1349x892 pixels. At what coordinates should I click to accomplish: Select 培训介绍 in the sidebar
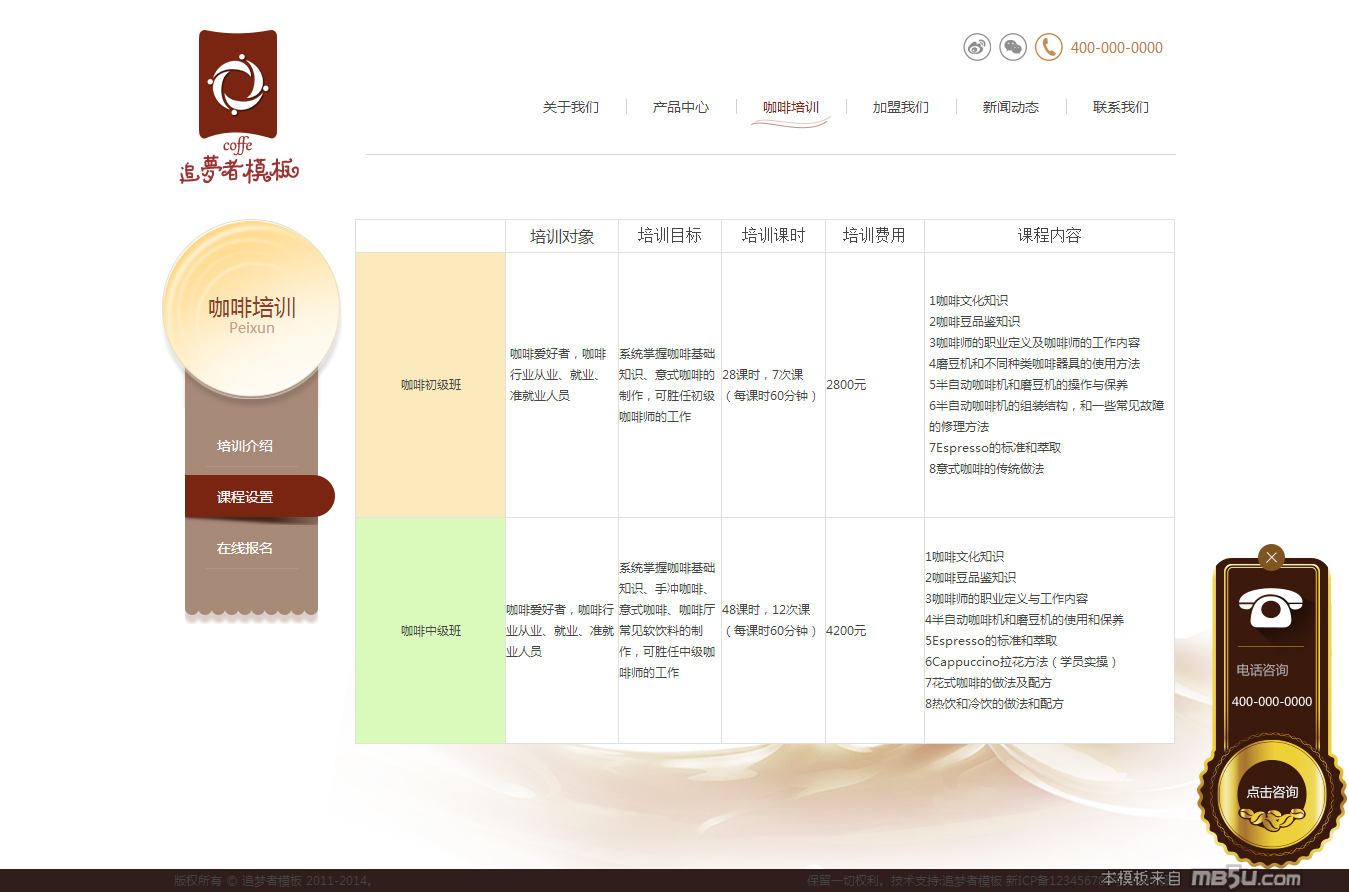pos(245,446)
